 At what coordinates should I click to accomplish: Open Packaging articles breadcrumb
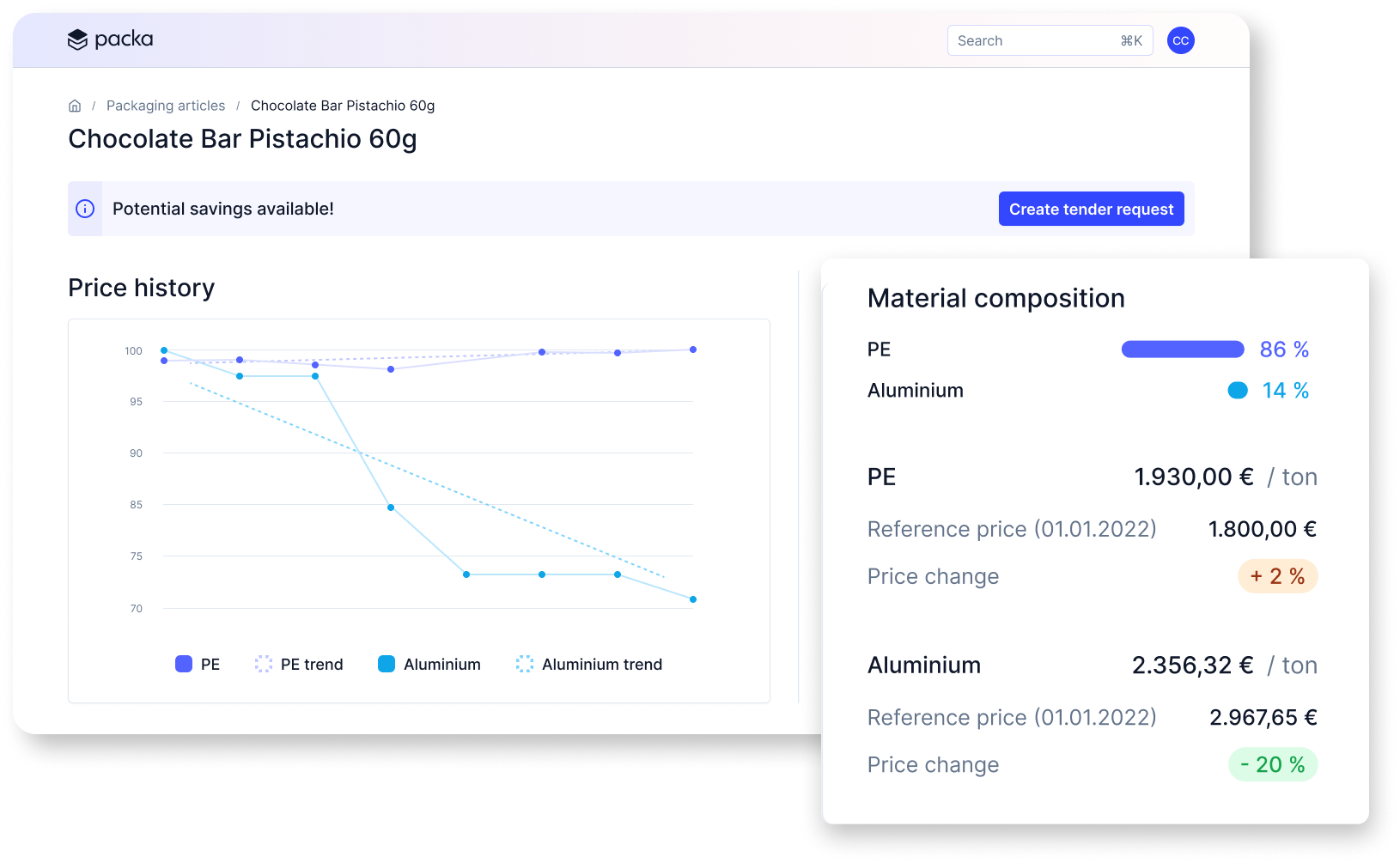point(166,106)
